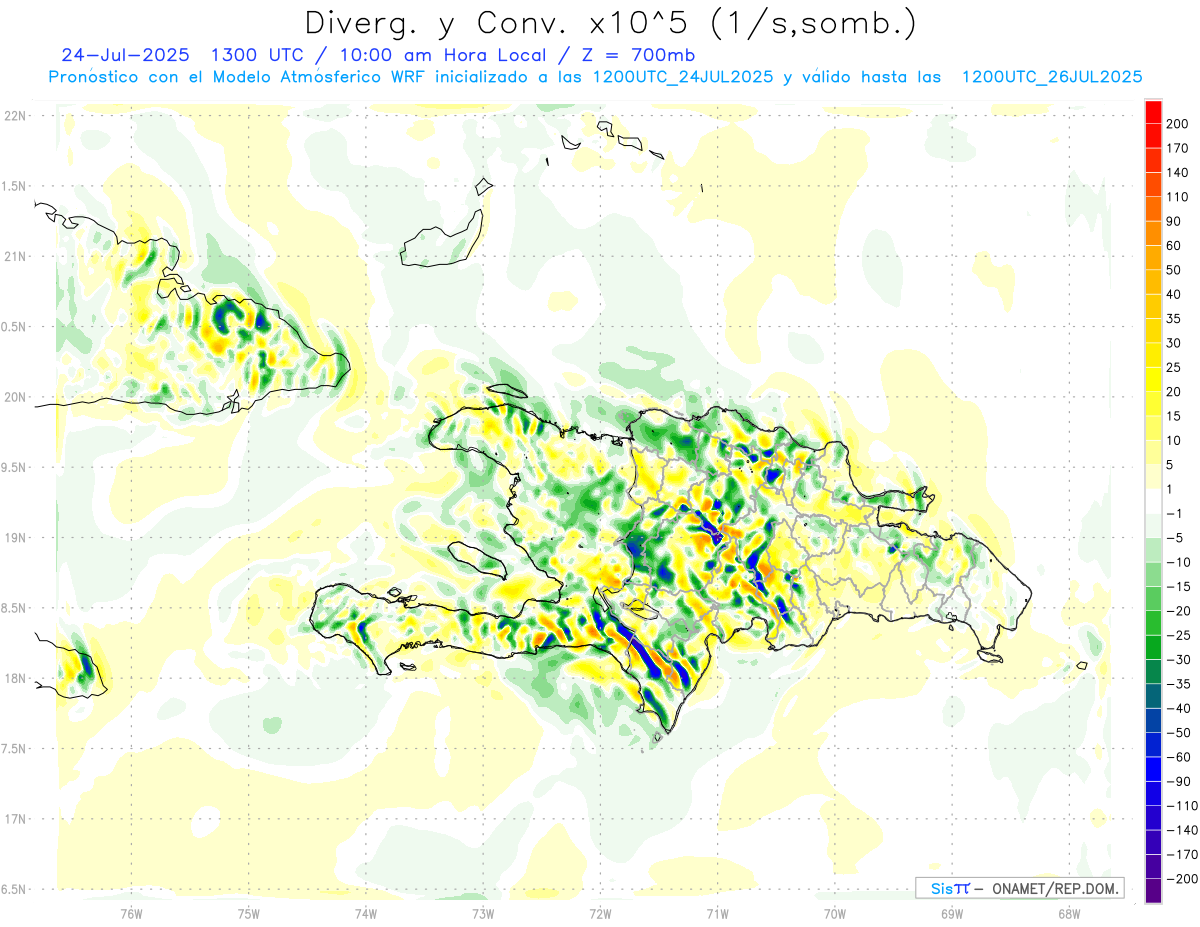Image resolution: width=1200 pixels, height=927 pixels.
Task: Click the '1200UTC_26JUL2025' valid-until timestamp
Action: pos(1051,77)
